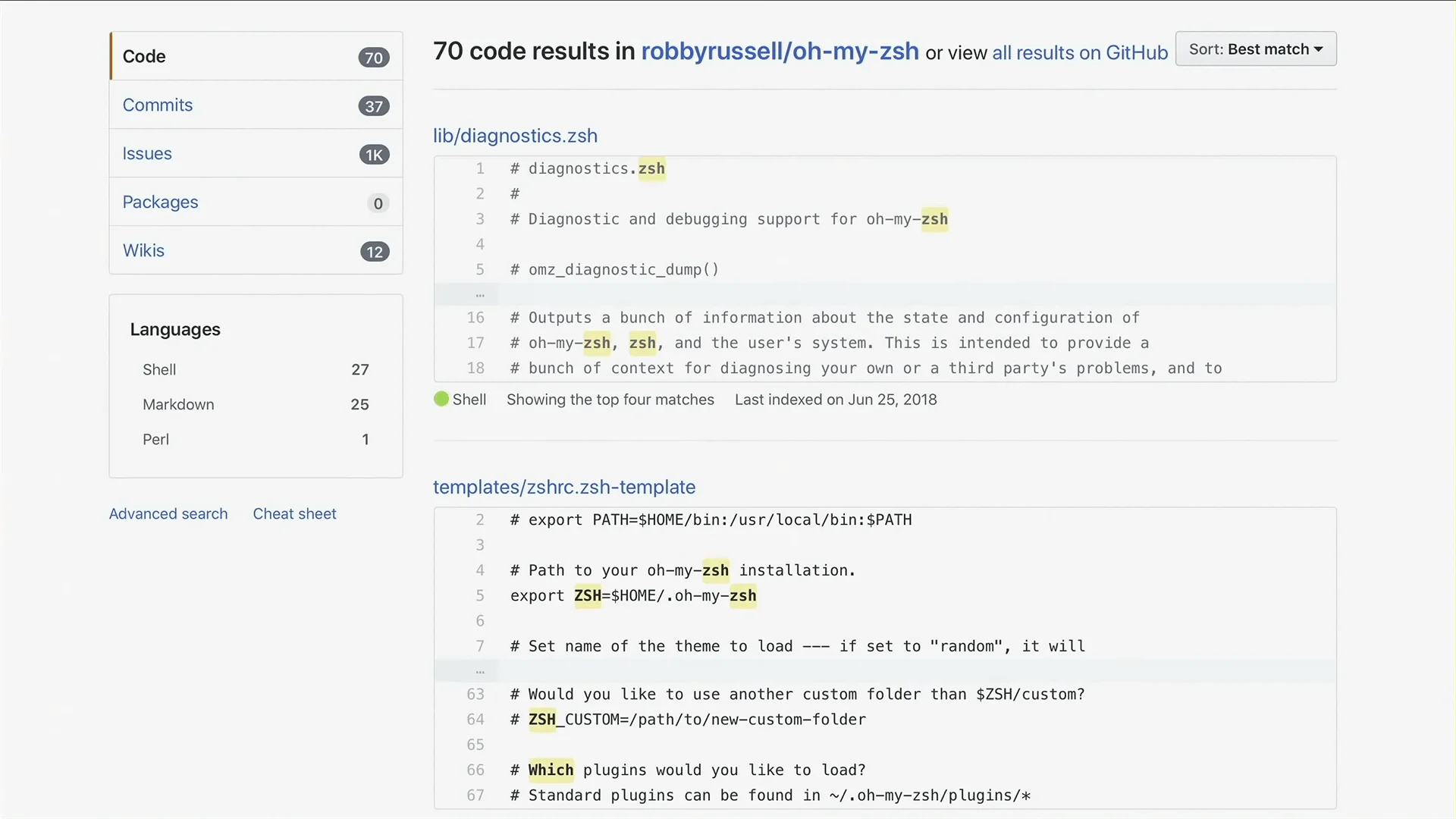Click the Markdown language filter icon
This screenshot has width=1456, height=819.
tap(178, 404)
